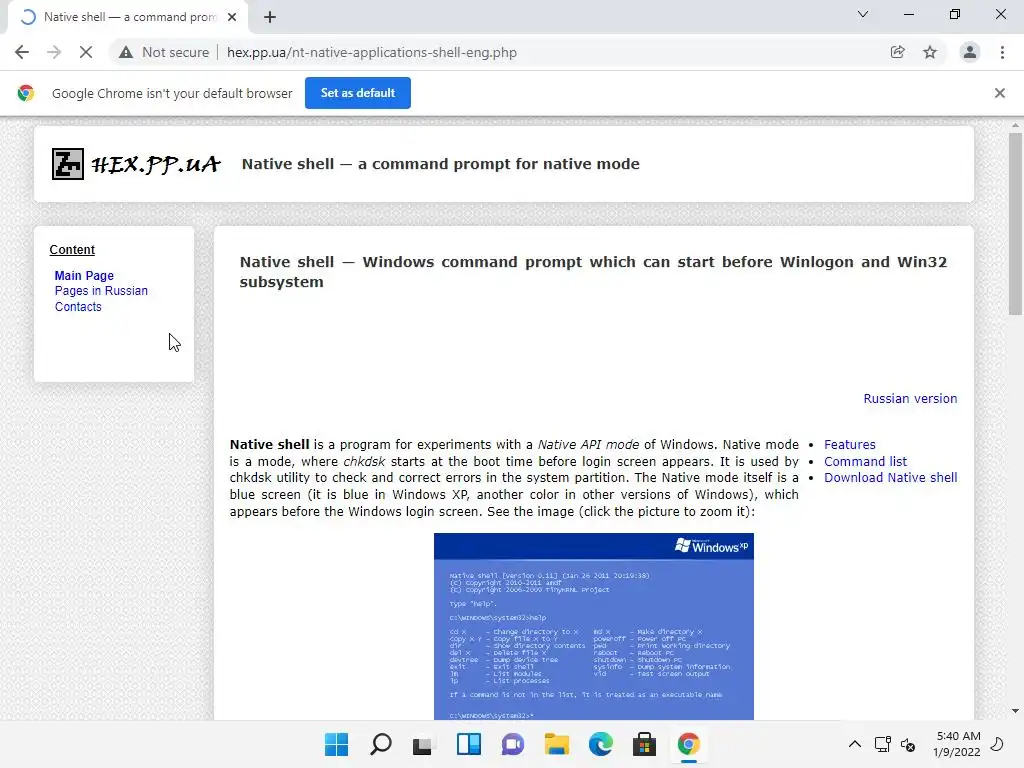Open Teams Chat from the taskbar
The height and width of the screenshot is (768, 1024).
pyautogui.click(x=513, y=744)
